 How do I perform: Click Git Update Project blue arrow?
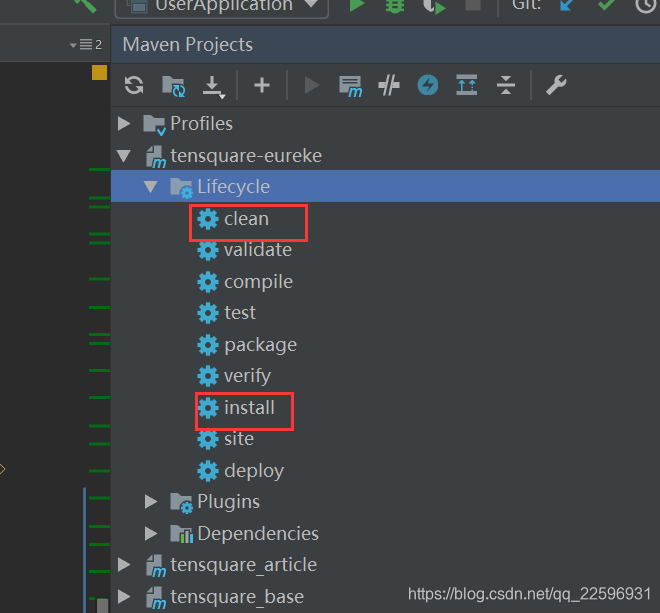coord(567,4)
